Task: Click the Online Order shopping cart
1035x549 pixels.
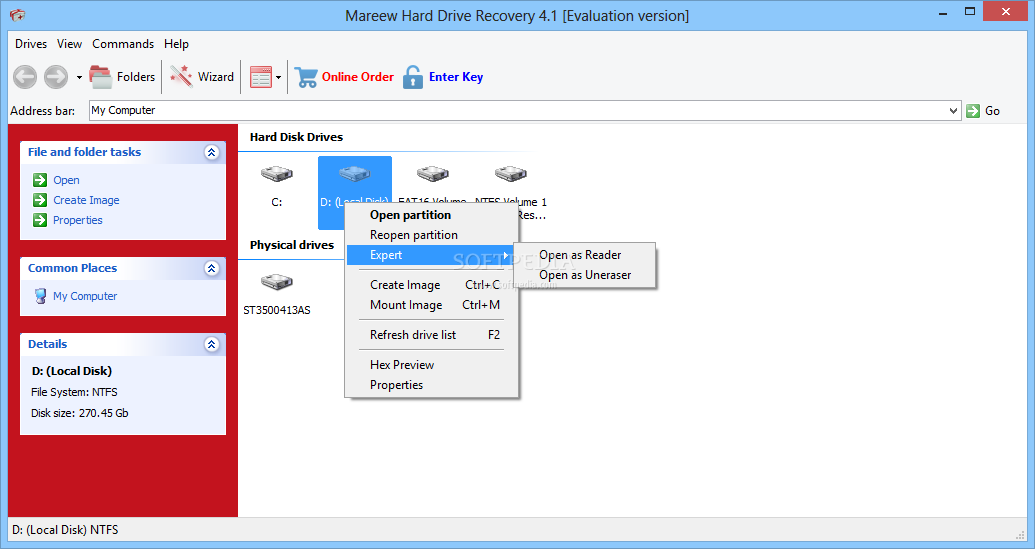Action: click(x=306, y=77)
